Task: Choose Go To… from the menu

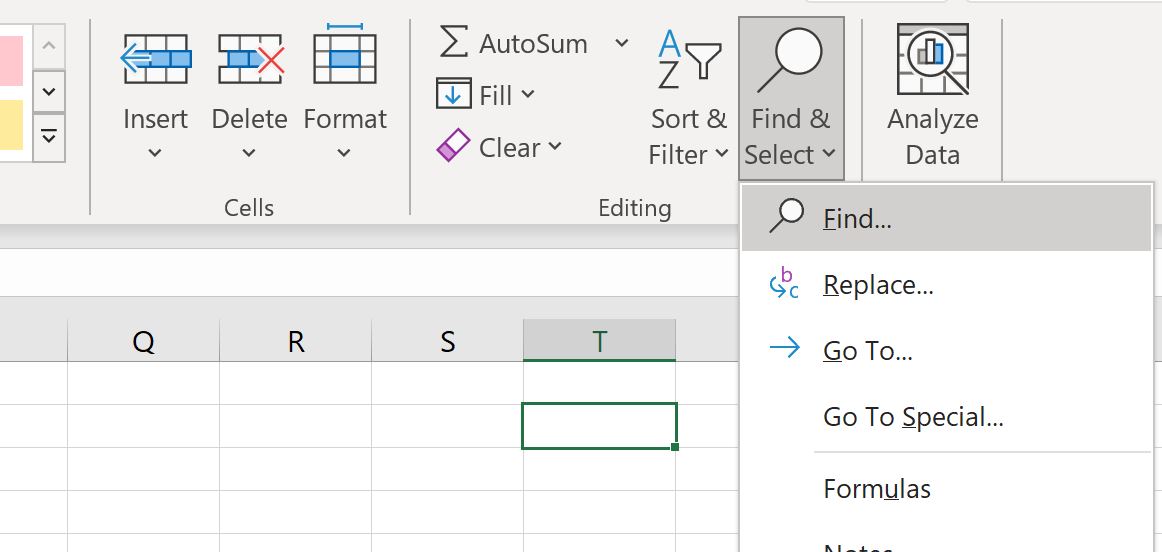Action: pos(946,350)
